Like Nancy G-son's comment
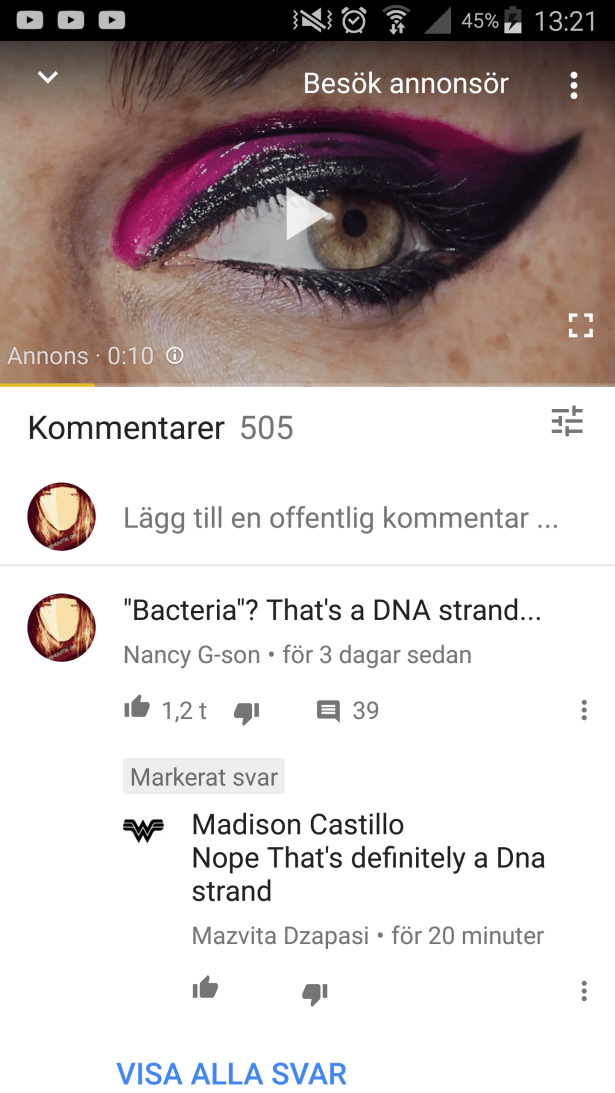The width and height of the screenshot is (615, 1093). pos(137,708)
